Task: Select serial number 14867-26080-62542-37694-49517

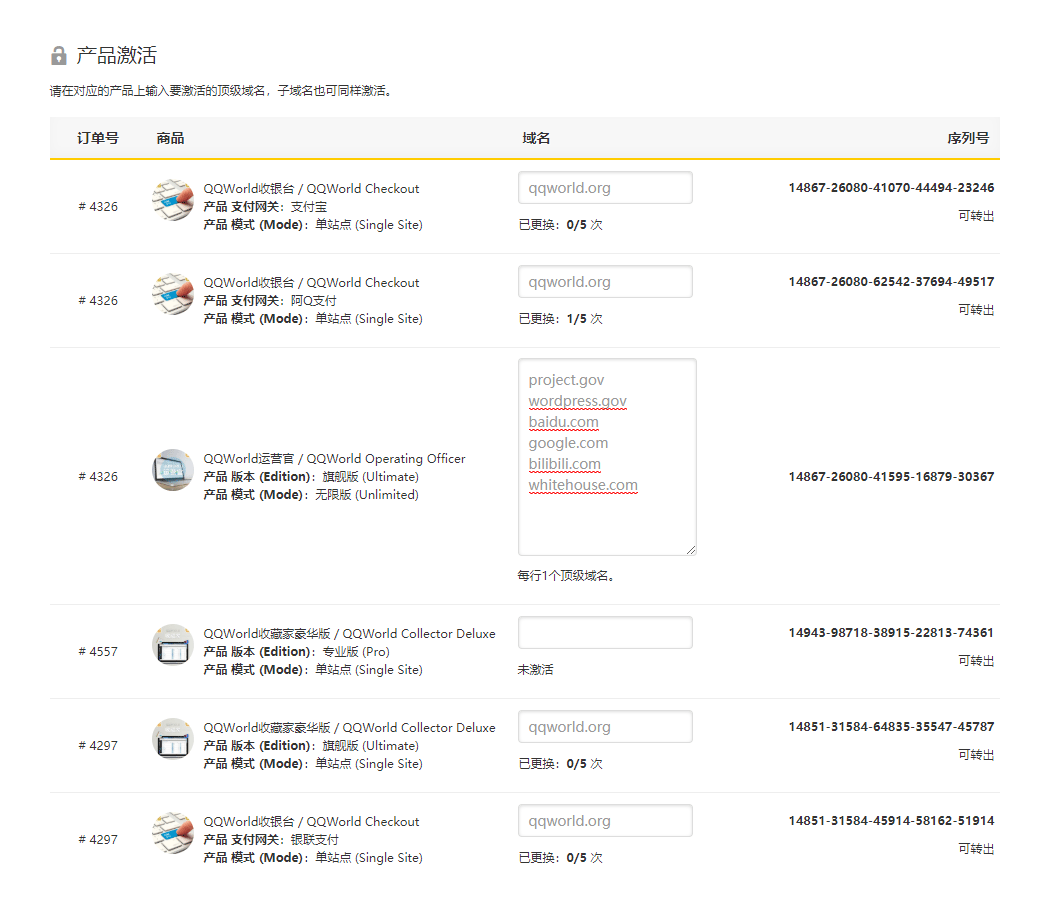Action: point(891,281)
